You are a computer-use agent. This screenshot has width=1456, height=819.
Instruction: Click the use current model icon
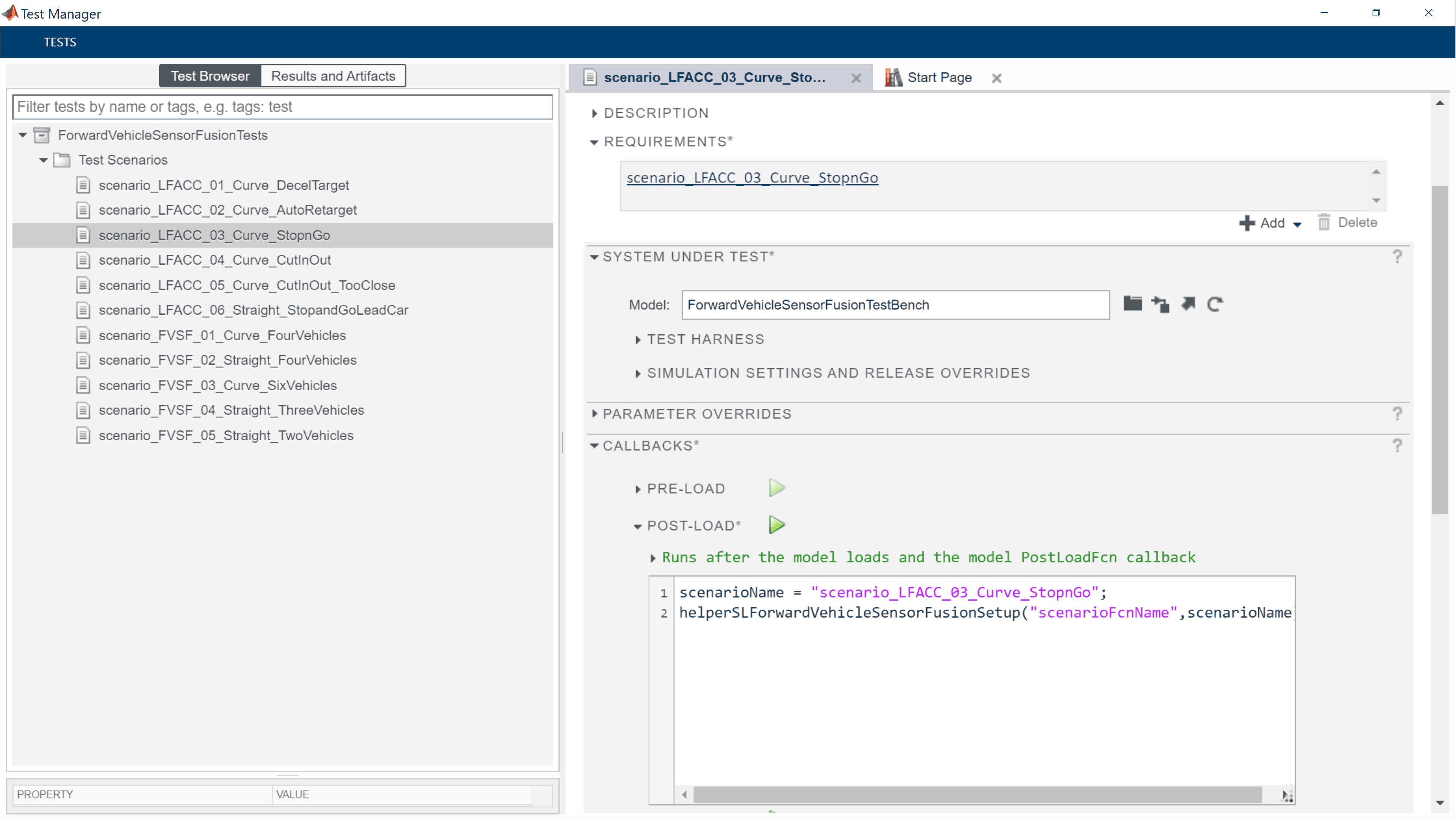tap(1160, 304)
